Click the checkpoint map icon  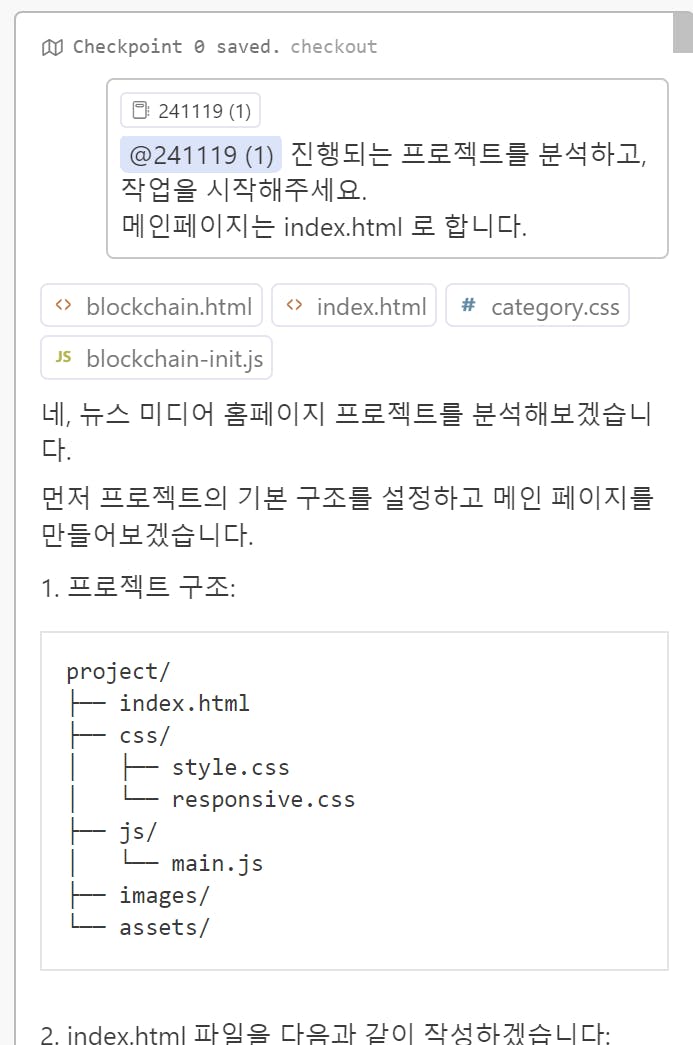52,47
